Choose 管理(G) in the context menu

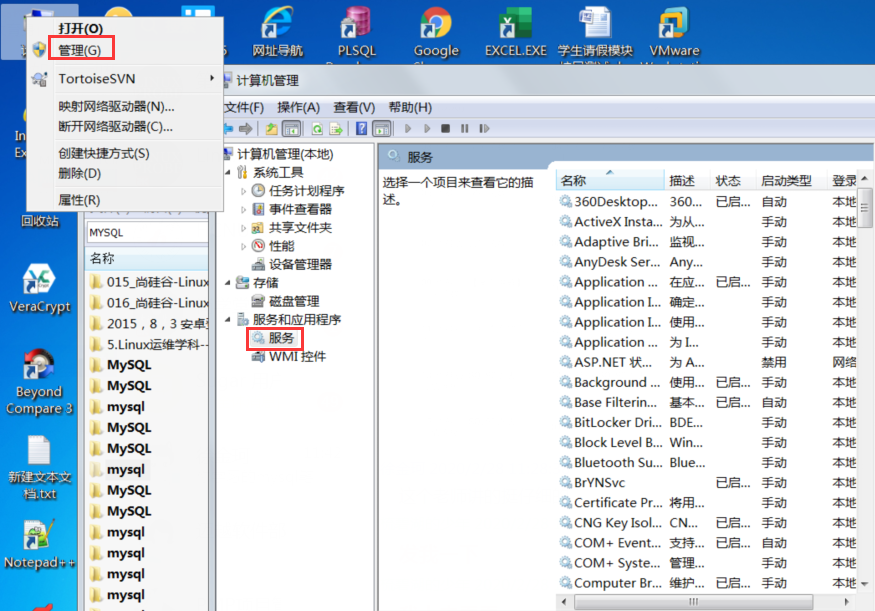[80, 50]
